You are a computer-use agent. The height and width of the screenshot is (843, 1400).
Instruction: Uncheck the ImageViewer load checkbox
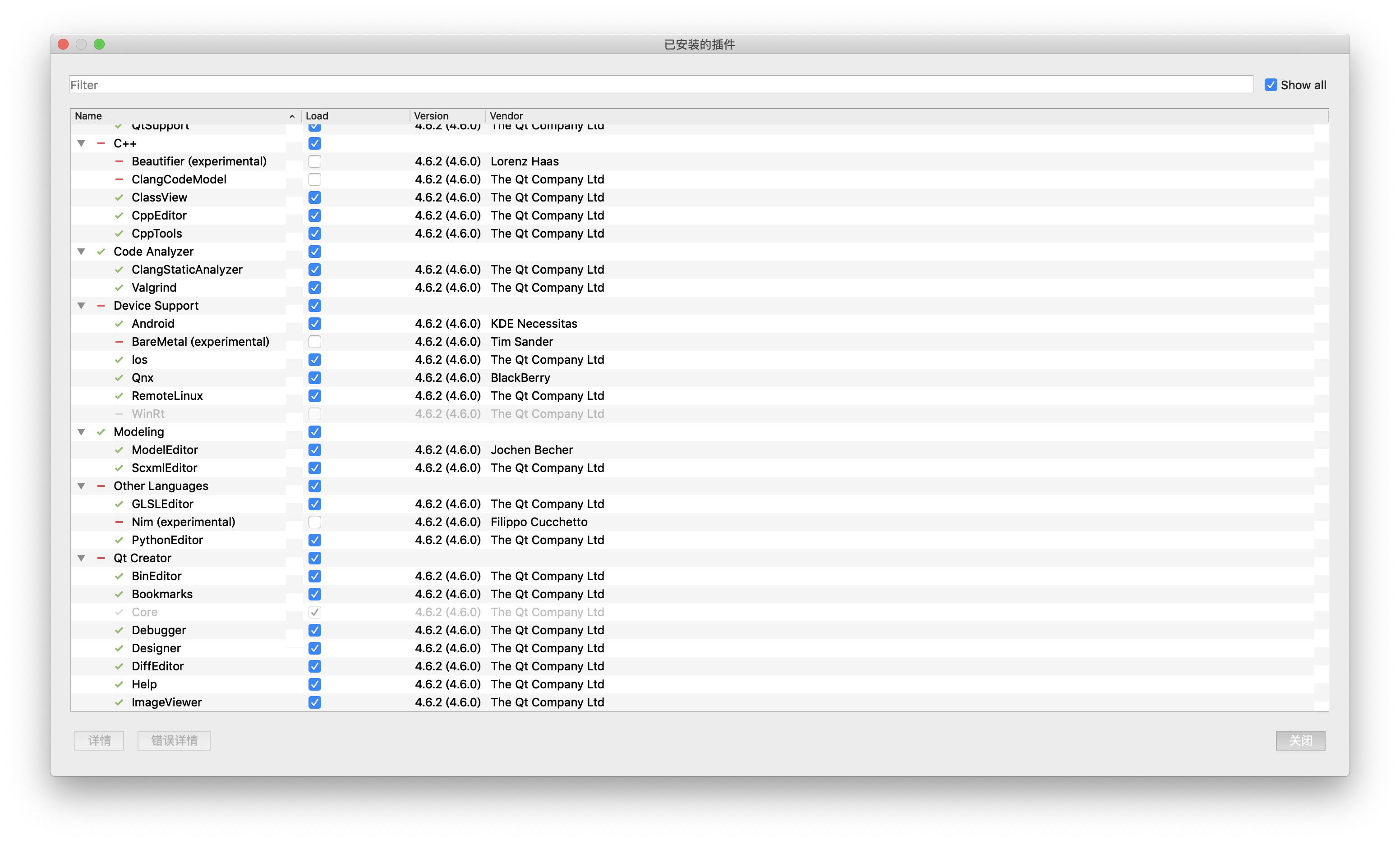tap(315, 703)
